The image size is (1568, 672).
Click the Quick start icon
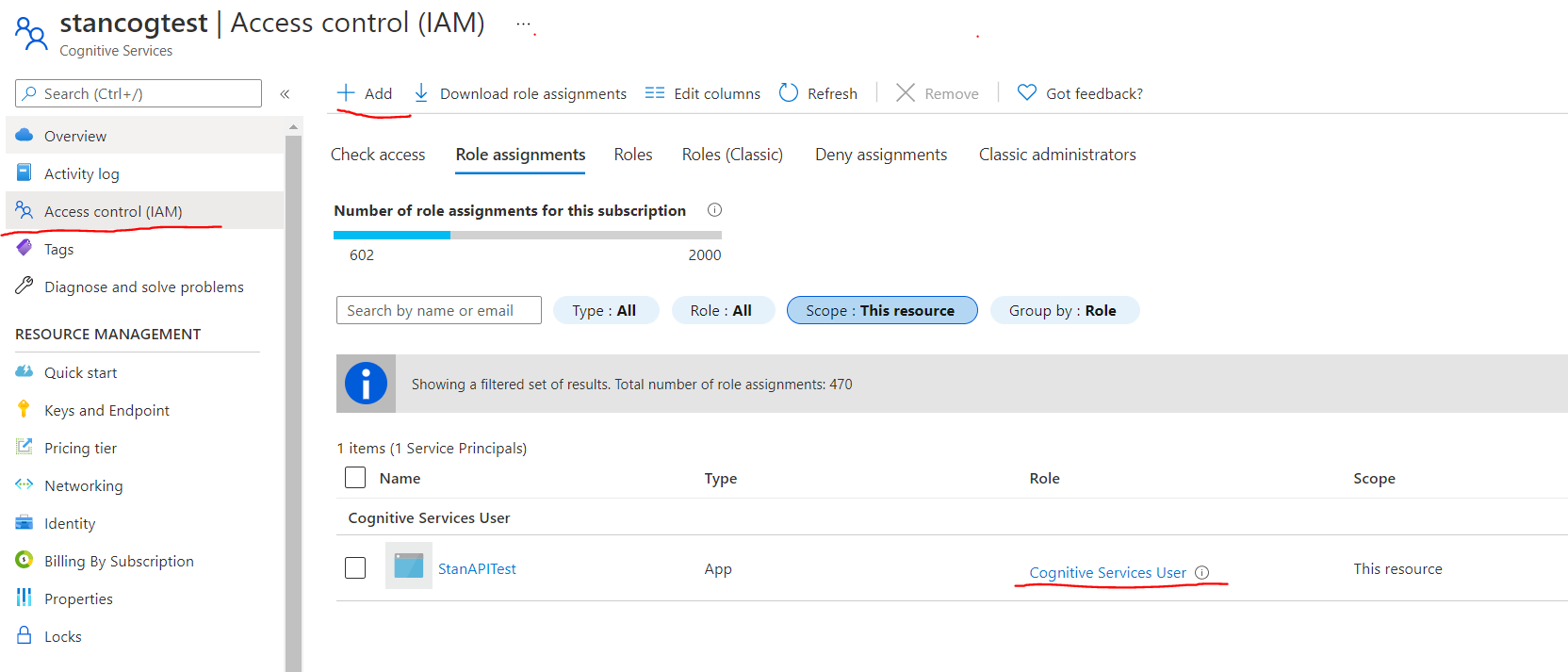[x=24, y=371]
